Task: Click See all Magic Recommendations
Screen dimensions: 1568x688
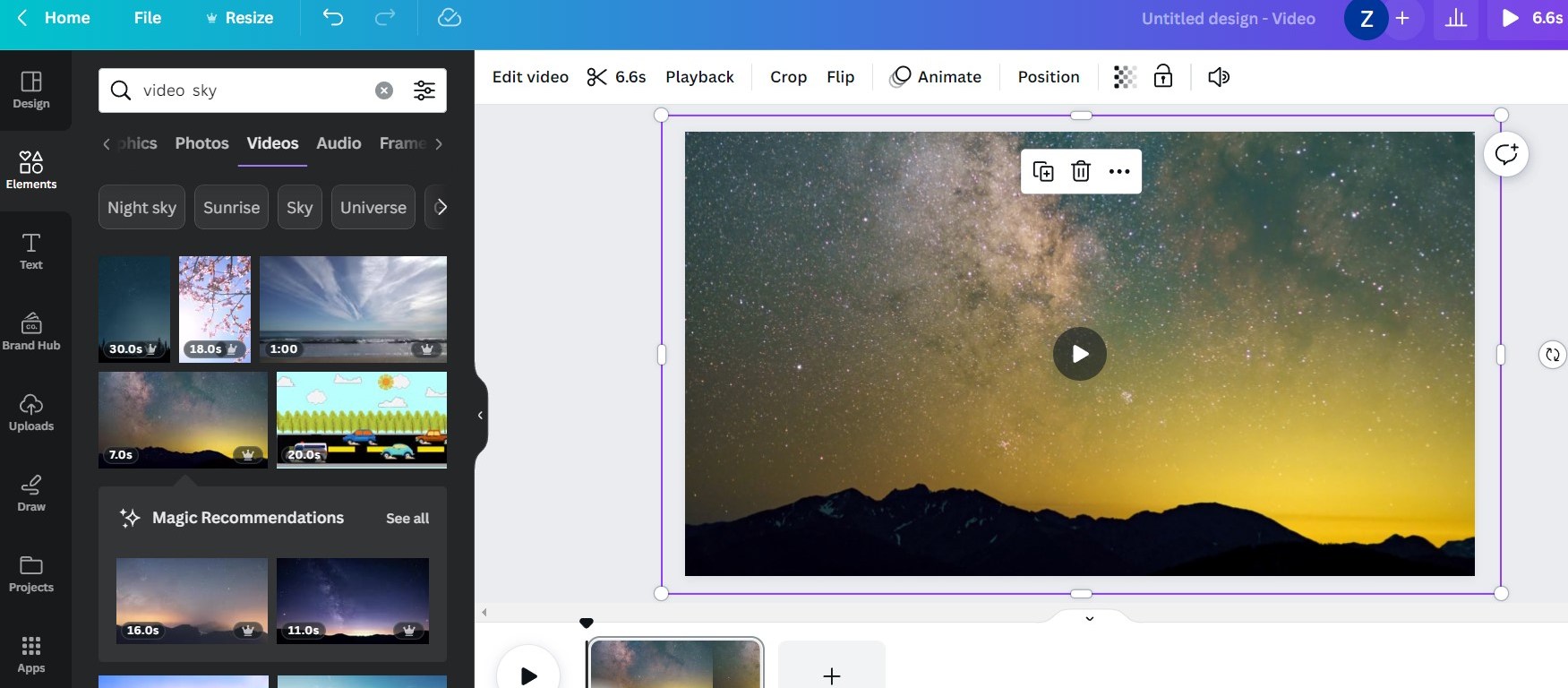Action: point(407,519)
